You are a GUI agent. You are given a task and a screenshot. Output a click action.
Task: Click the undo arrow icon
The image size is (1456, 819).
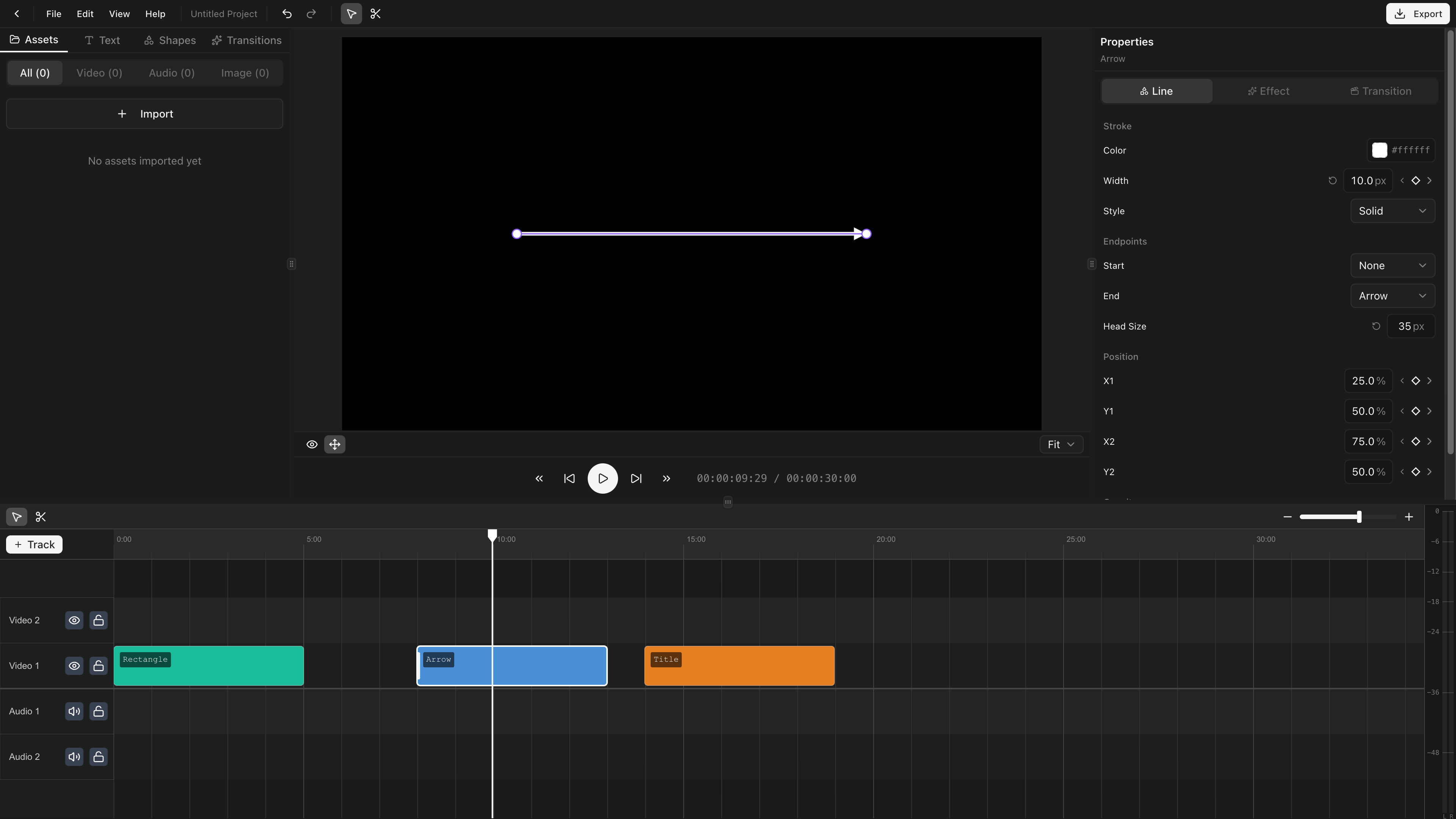pyautogui.click(x=287, y=14)
